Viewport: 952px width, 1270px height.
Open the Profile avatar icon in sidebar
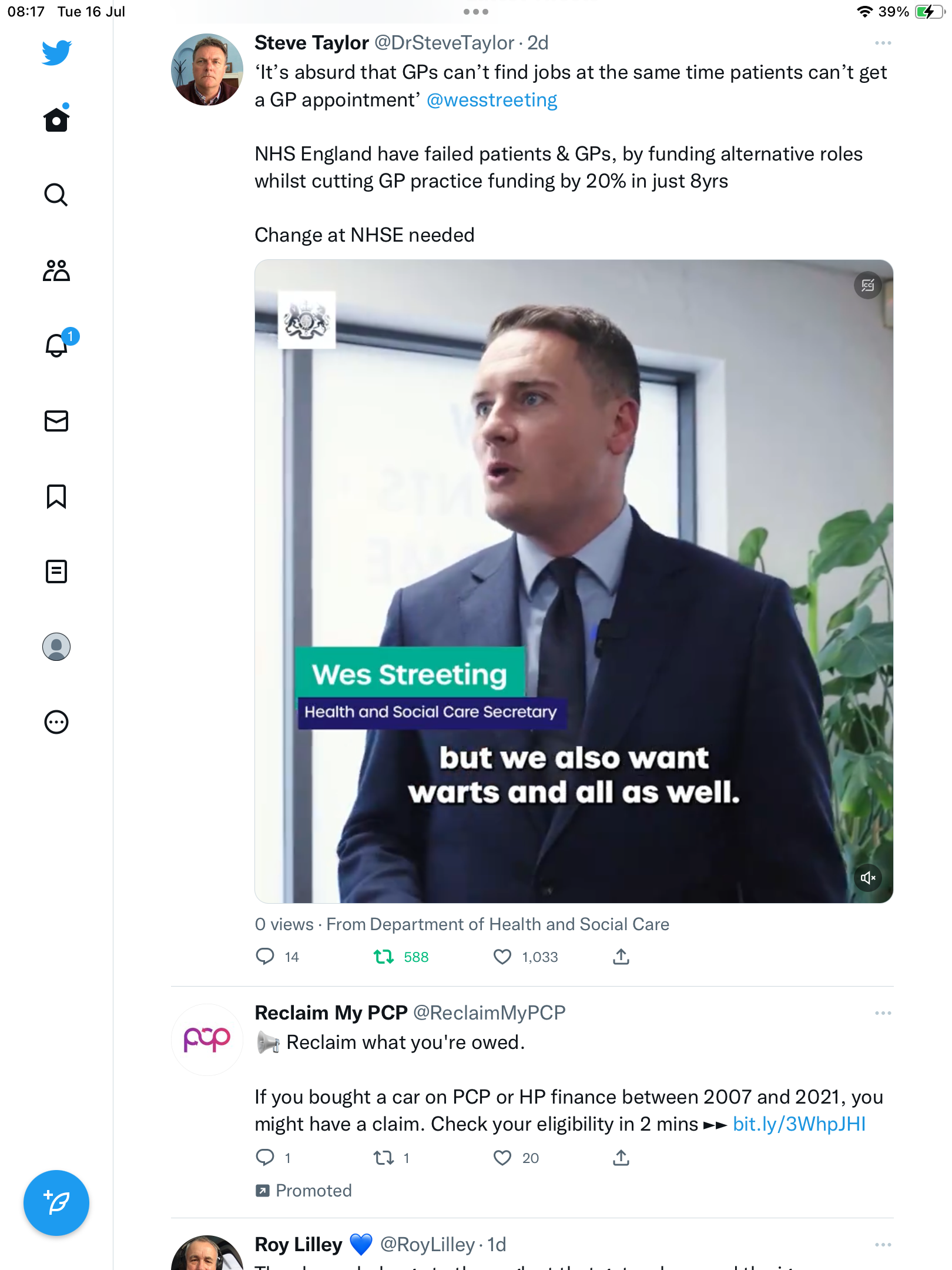tap(56, 647)
